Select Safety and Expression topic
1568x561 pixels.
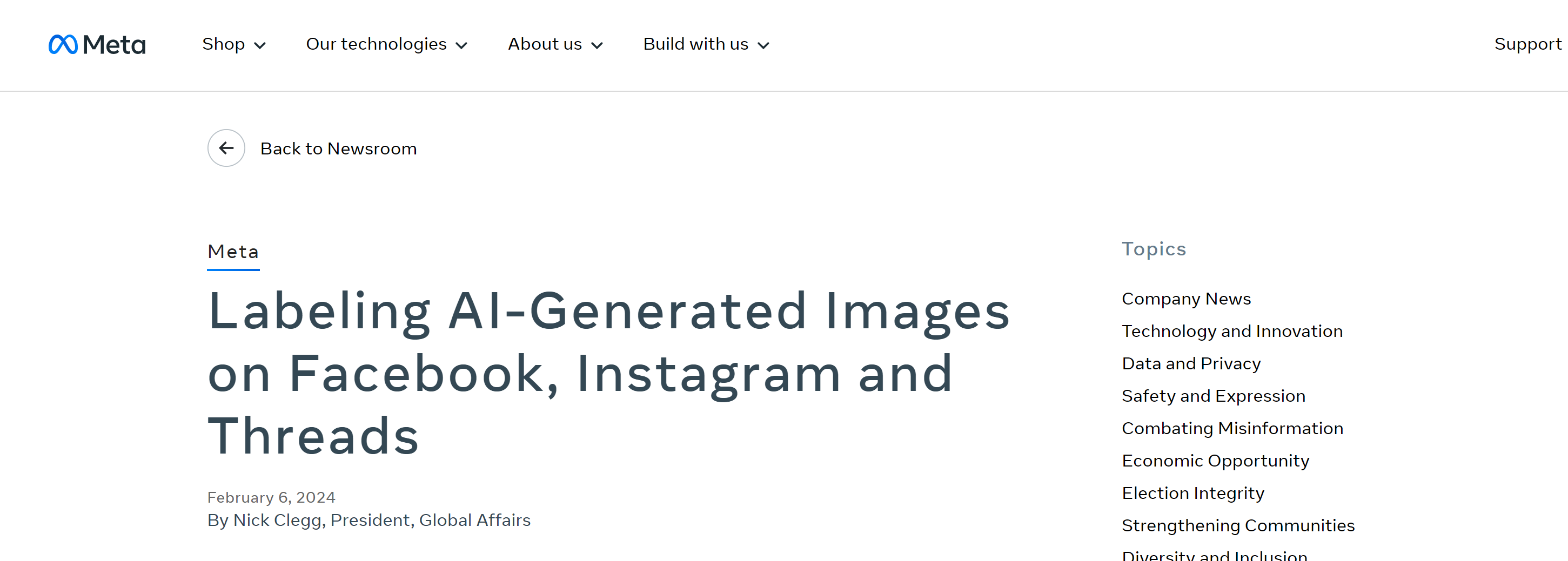click(x=1213, y=395)
